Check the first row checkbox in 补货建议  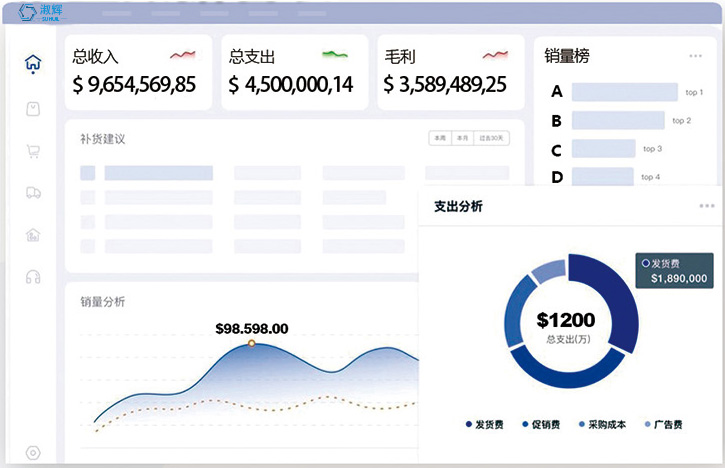pyautogui.click(x=87, y=173)
